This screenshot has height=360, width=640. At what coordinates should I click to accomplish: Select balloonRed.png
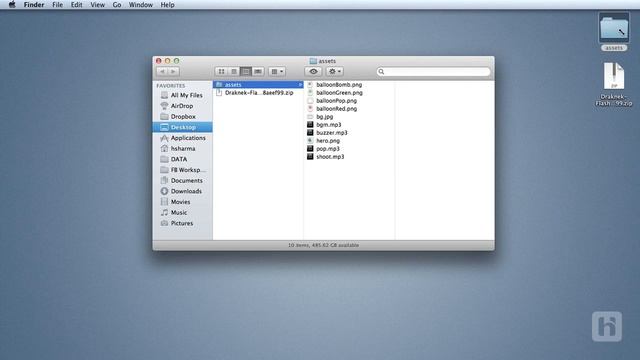[x=336, y=109]
